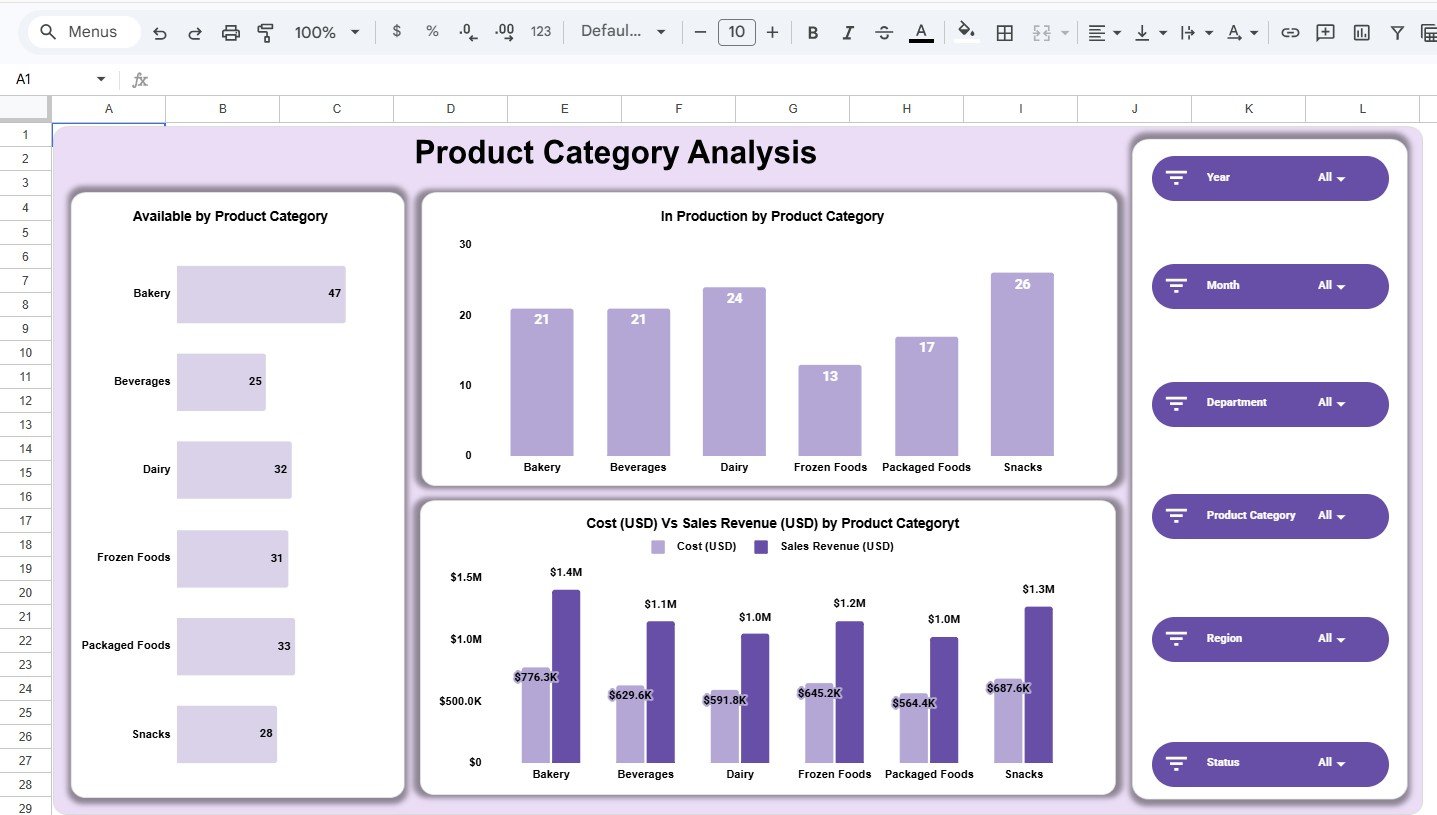This screenshot has width=1437, height=815.
Task: Increase font size with plus button
Action: point(772,32)
